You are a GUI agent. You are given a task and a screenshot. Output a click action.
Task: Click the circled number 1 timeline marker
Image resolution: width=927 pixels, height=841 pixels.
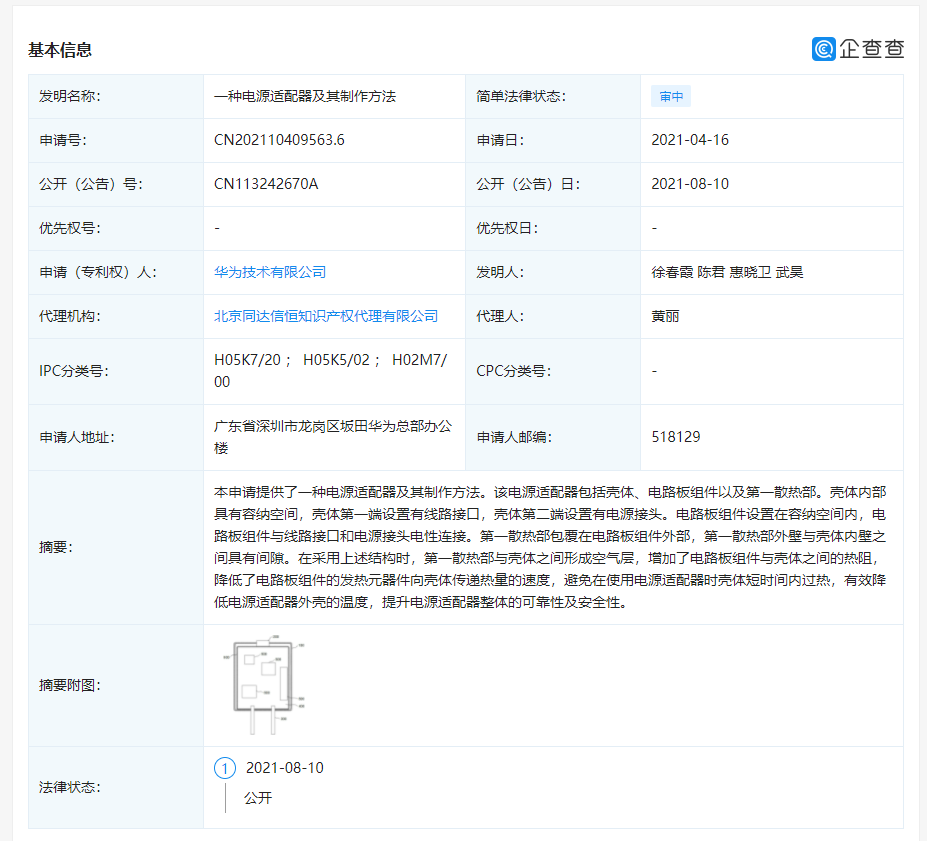pyautogui.click(x=225, y=768)
